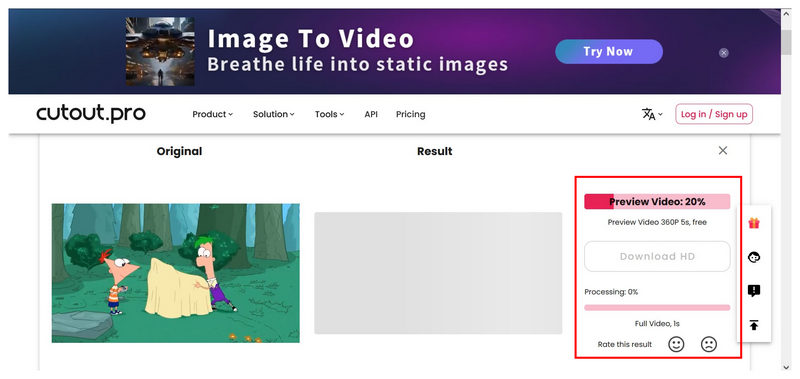
Task: Open the language translate selector
Action: (x=652, y=114)
